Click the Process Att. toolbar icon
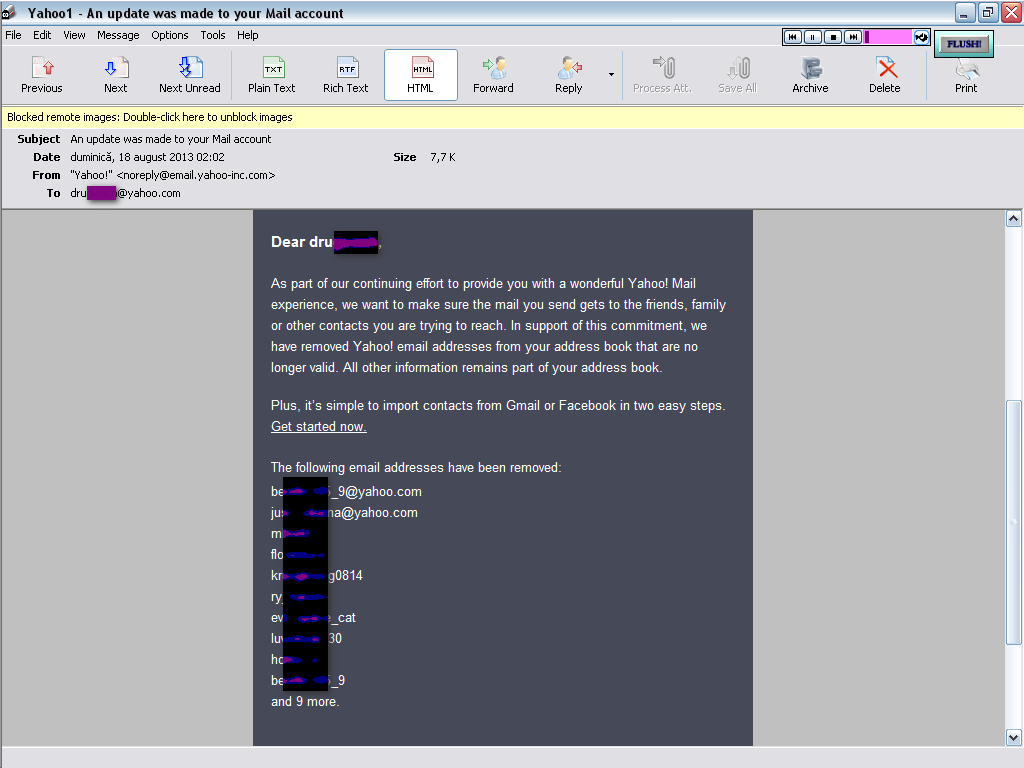 pyautogui.click(x=662, y=75)
